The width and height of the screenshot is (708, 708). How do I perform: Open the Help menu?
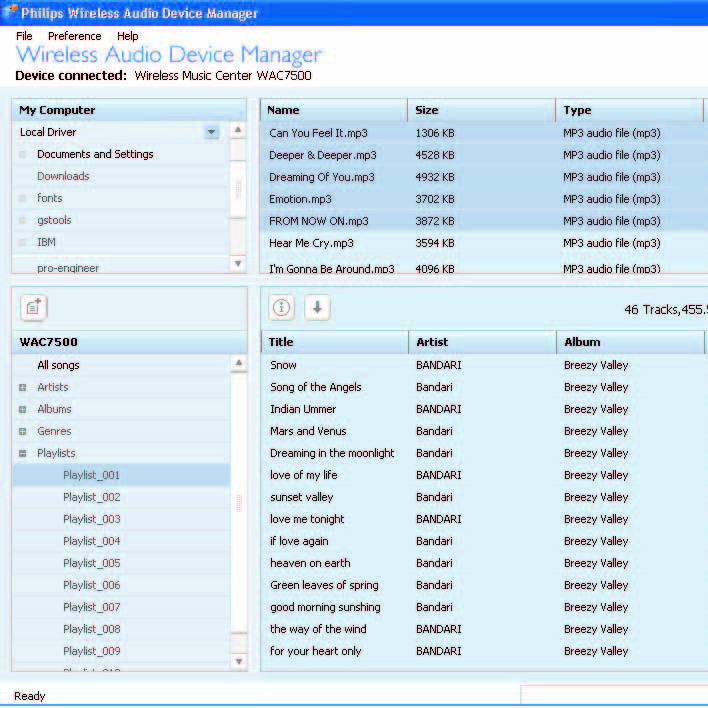[127, 36]
